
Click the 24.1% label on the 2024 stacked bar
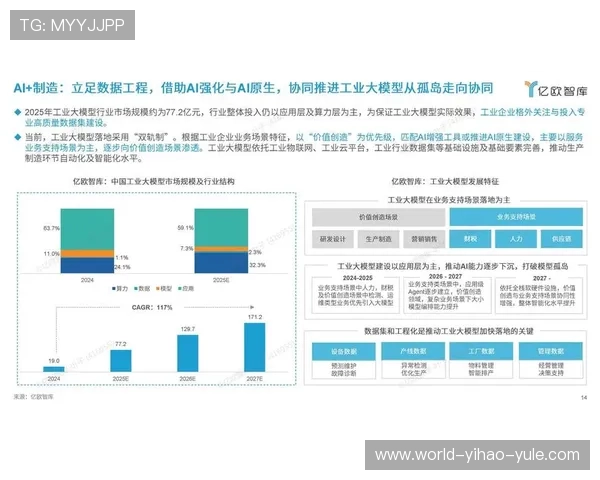pos(122,267)
